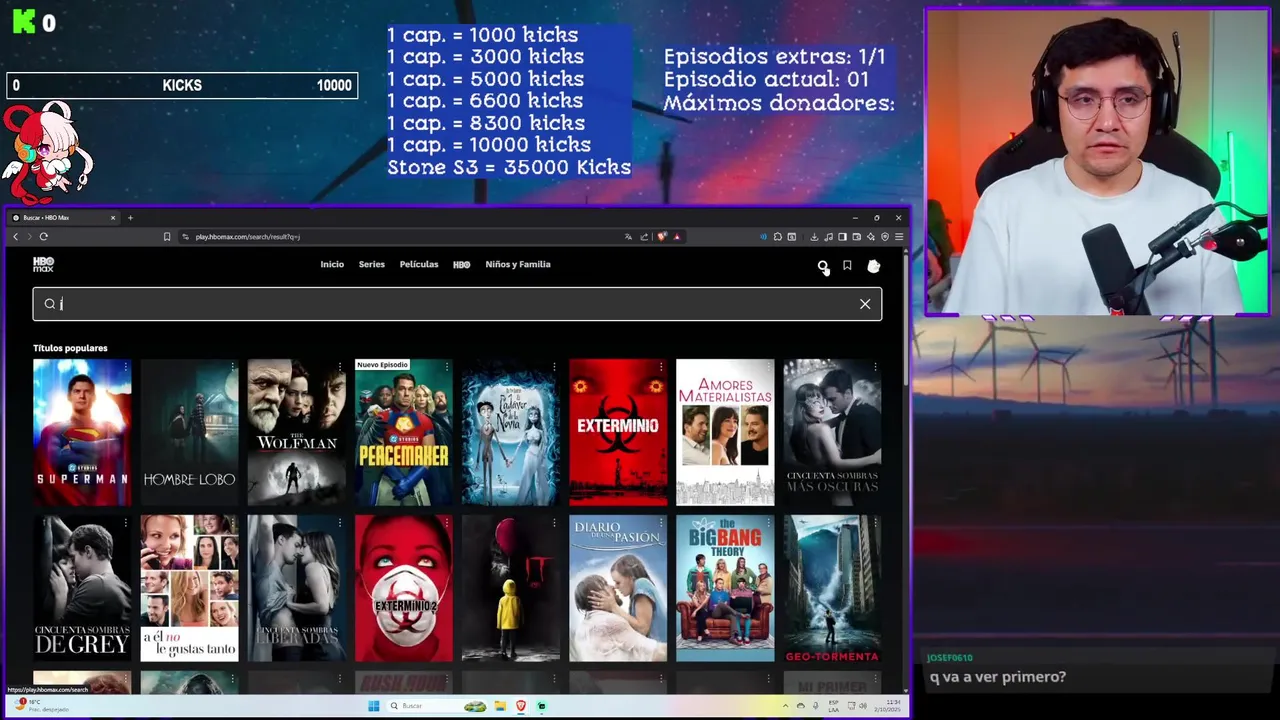The height and width of the screenshot is (720, 1280).
Task: Open the Hombre Lobo poster
Action: coord(189,432)
